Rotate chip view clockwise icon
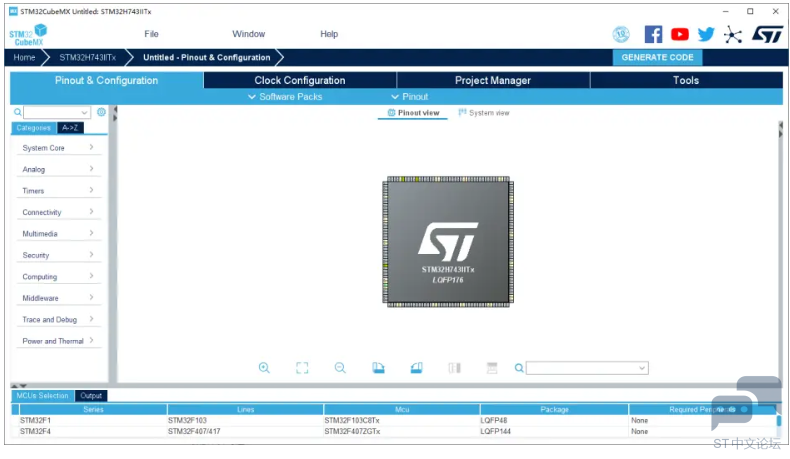790x459 pixels. [x=378, y=368]
